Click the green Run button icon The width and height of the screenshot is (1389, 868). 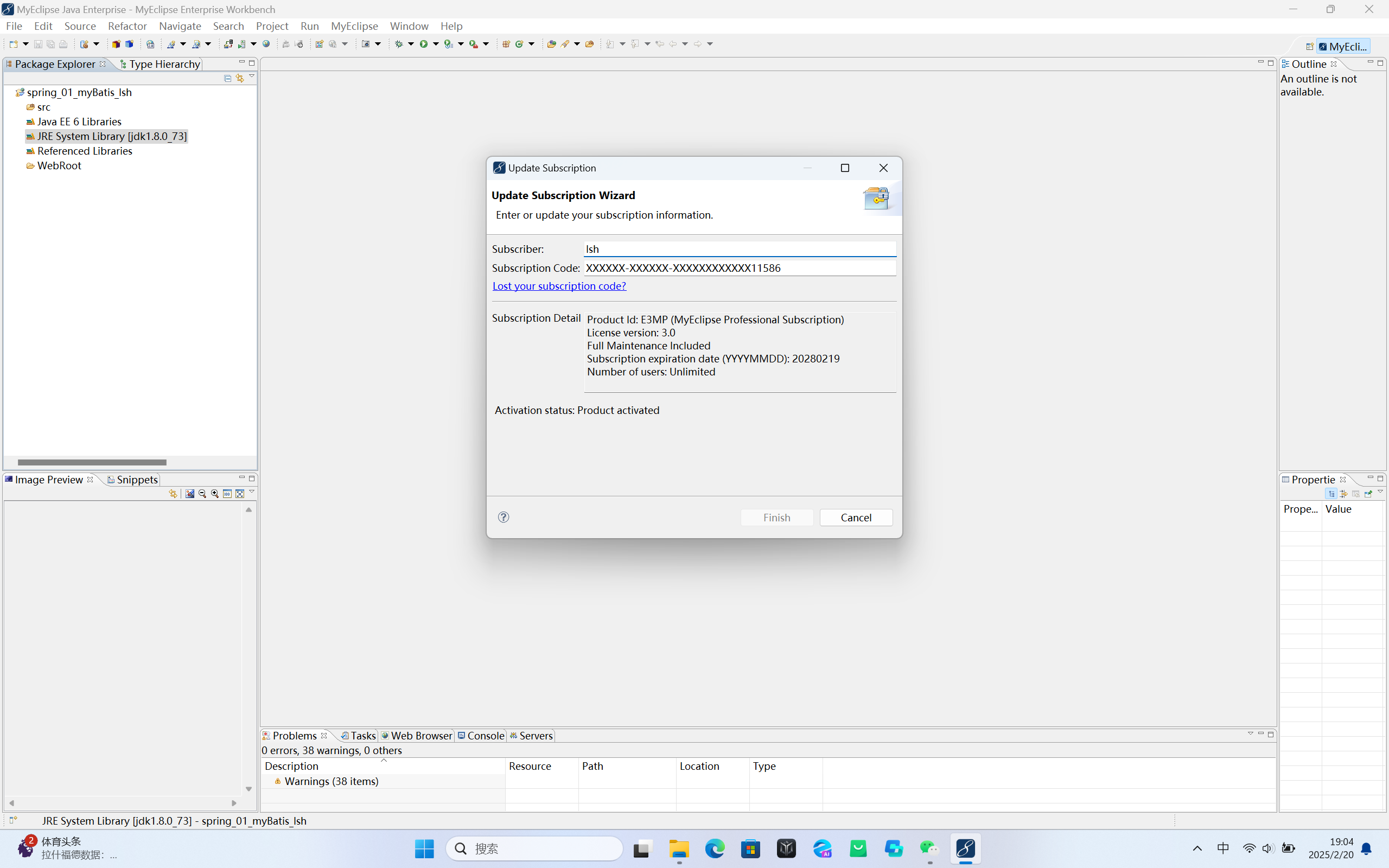(424, 43)
